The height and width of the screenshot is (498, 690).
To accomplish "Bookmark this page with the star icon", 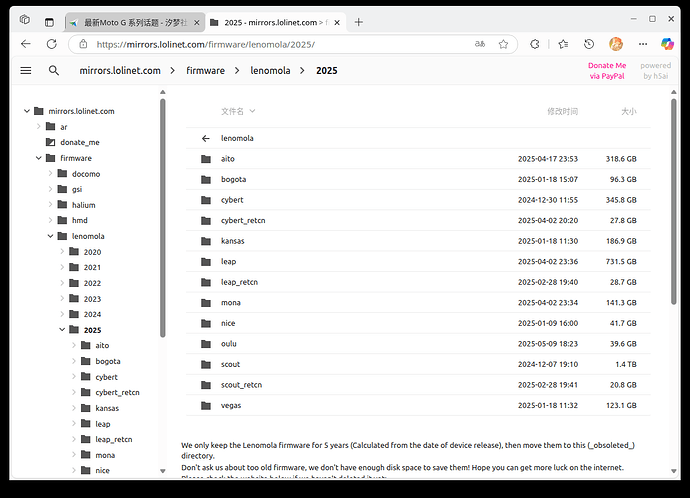I will click(x=503, y=44).
